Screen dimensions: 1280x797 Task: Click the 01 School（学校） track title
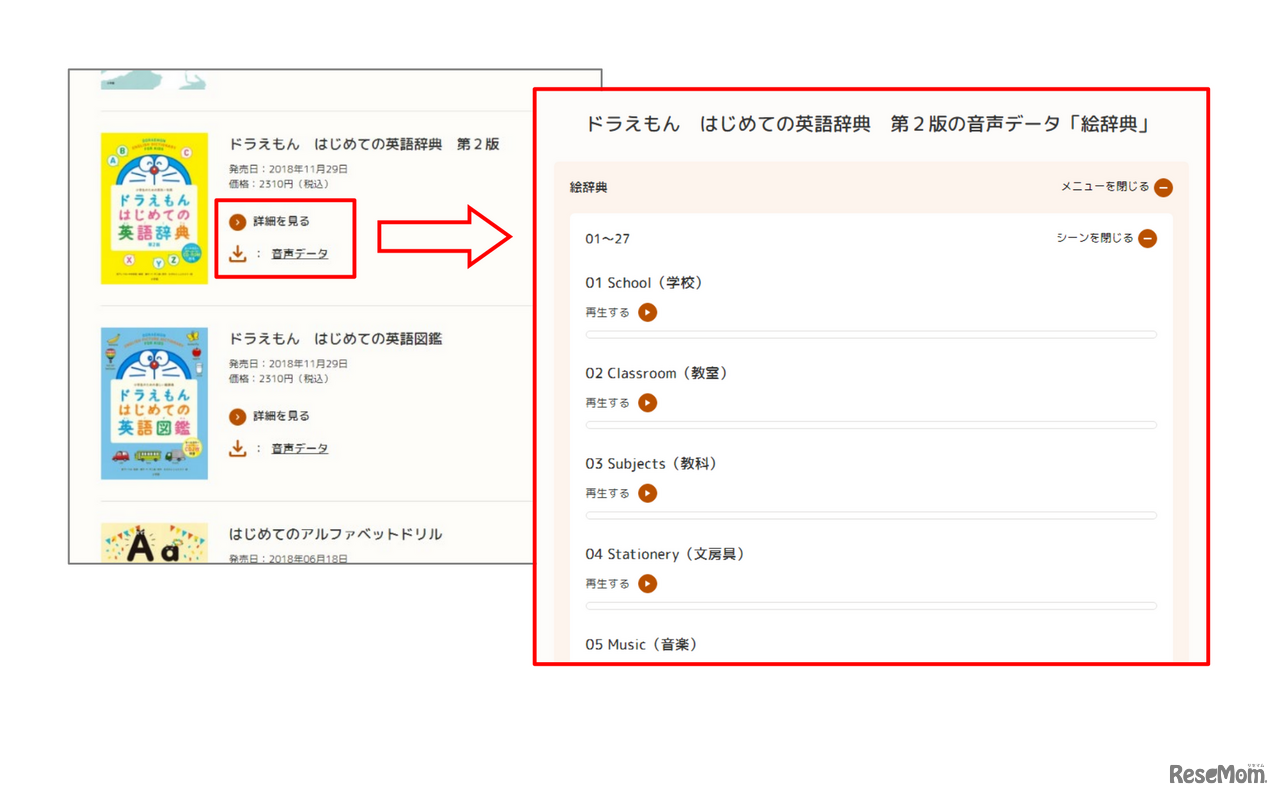pyautogui.click(x=645, y=283)
